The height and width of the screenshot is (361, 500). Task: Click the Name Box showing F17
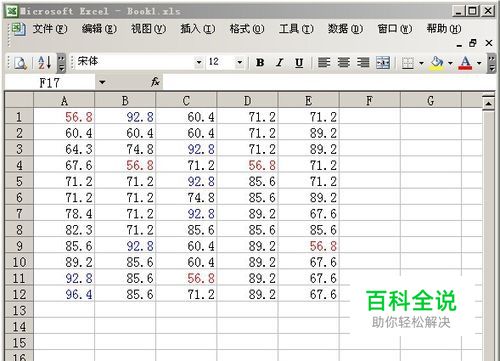pos(50,82)
